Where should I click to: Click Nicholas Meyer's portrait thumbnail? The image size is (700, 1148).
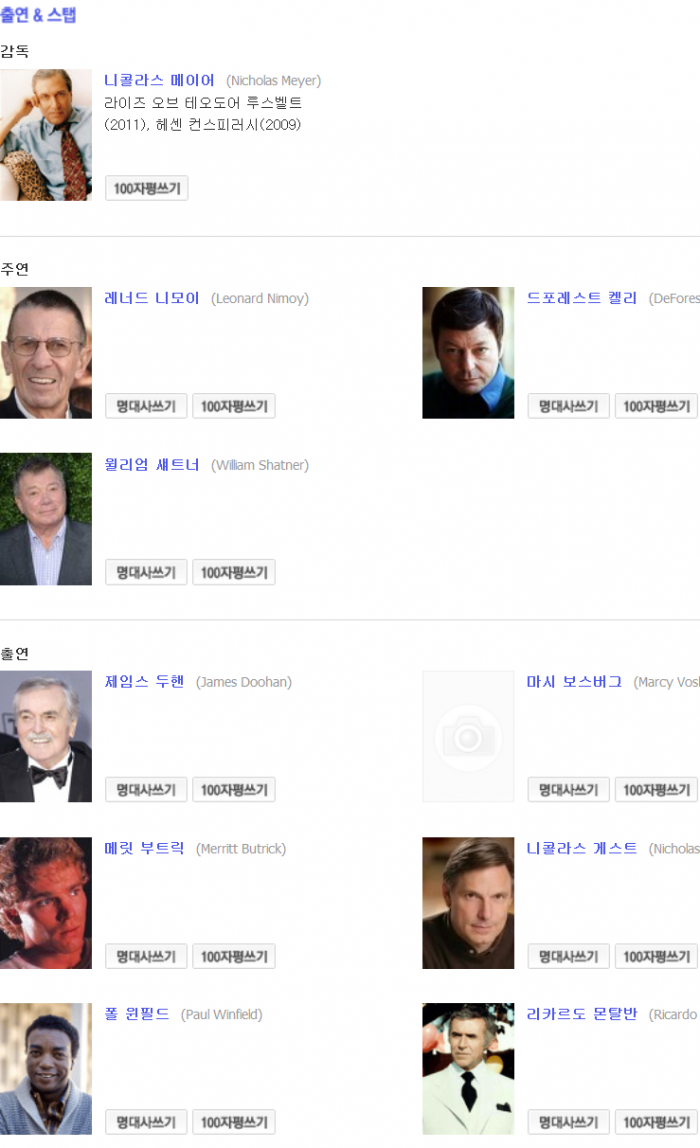[x=45, y=135]
